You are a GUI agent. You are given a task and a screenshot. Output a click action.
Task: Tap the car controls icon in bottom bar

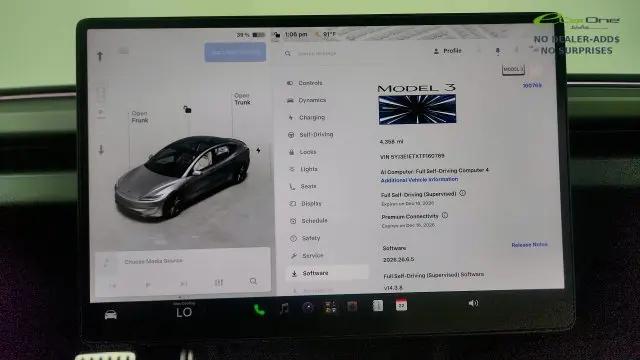111,315
